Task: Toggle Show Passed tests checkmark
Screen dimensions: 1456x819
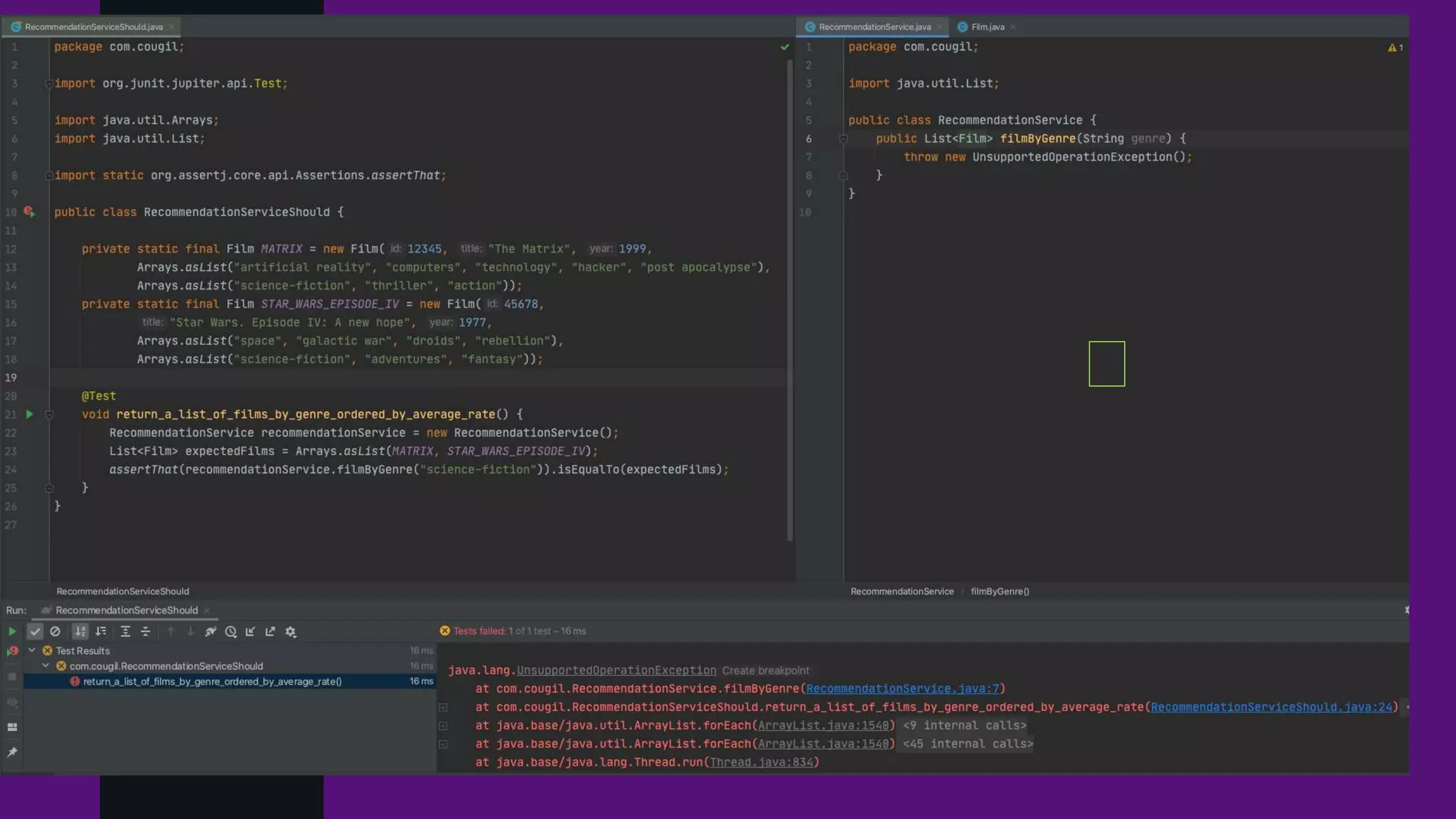Action: click(x=35, y=631)
